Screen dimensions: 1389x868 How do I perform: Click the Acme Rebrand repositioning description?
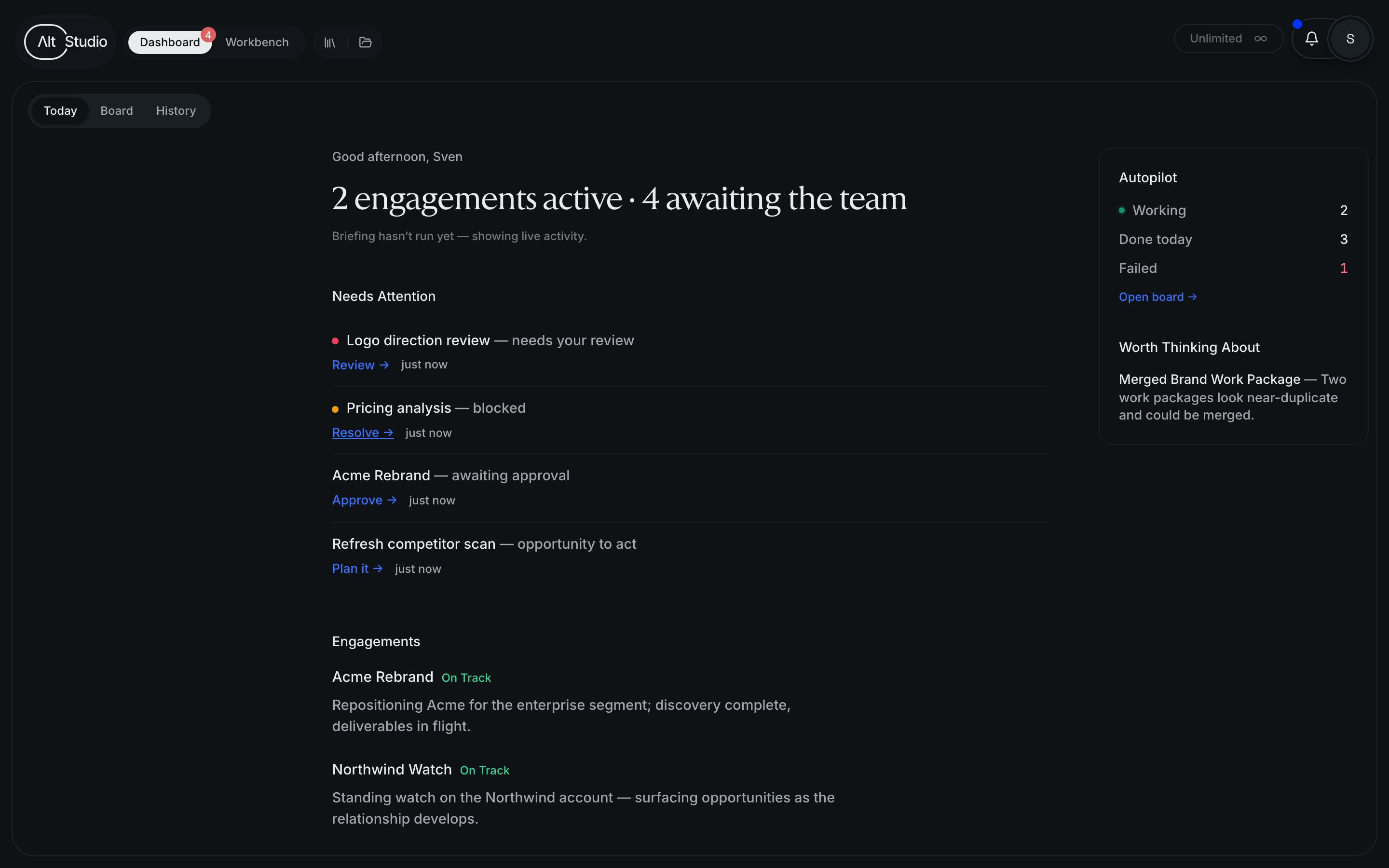pos(561,715)
